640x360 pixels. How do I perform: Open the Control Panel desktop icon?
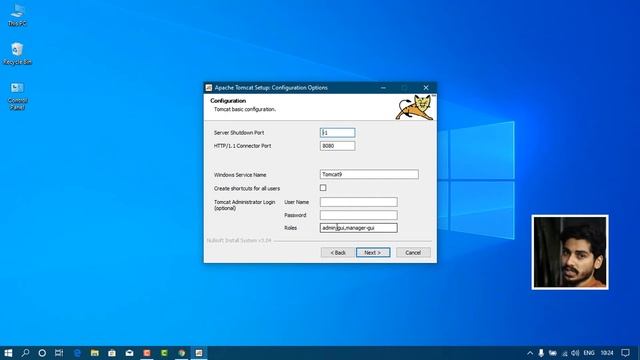click(17, 95)
